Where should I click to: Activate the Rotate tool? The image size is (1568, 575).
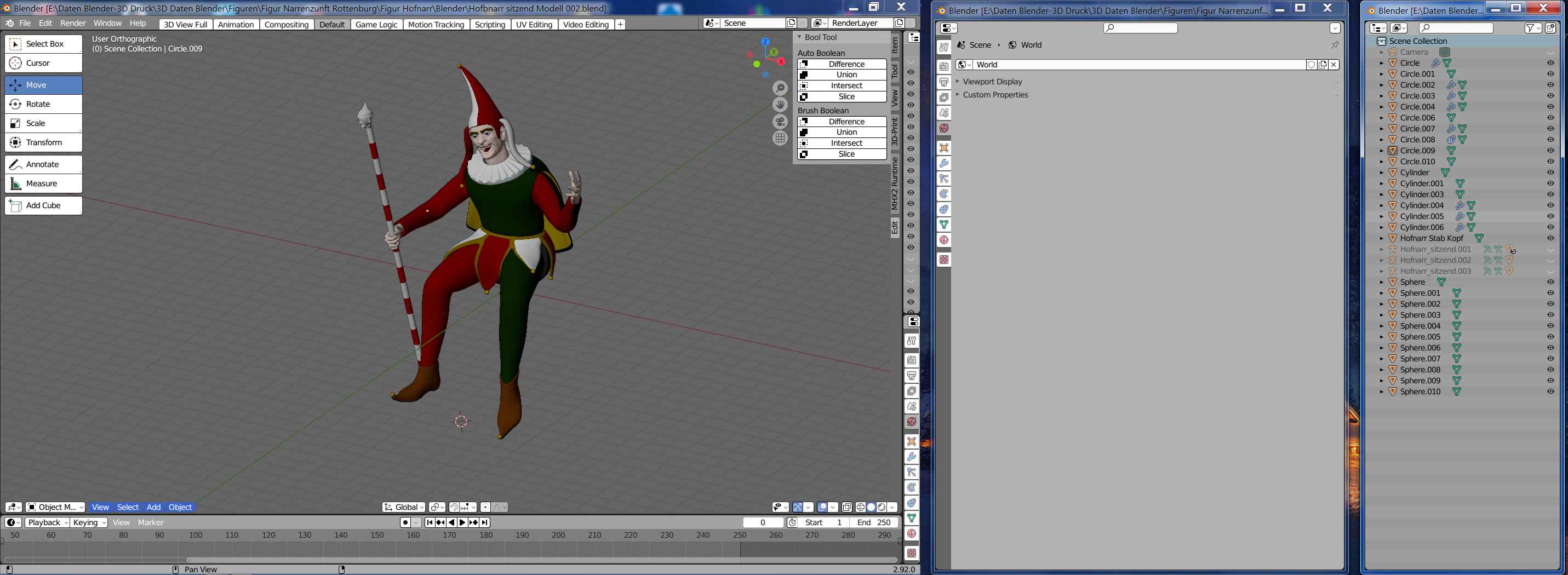43,104
